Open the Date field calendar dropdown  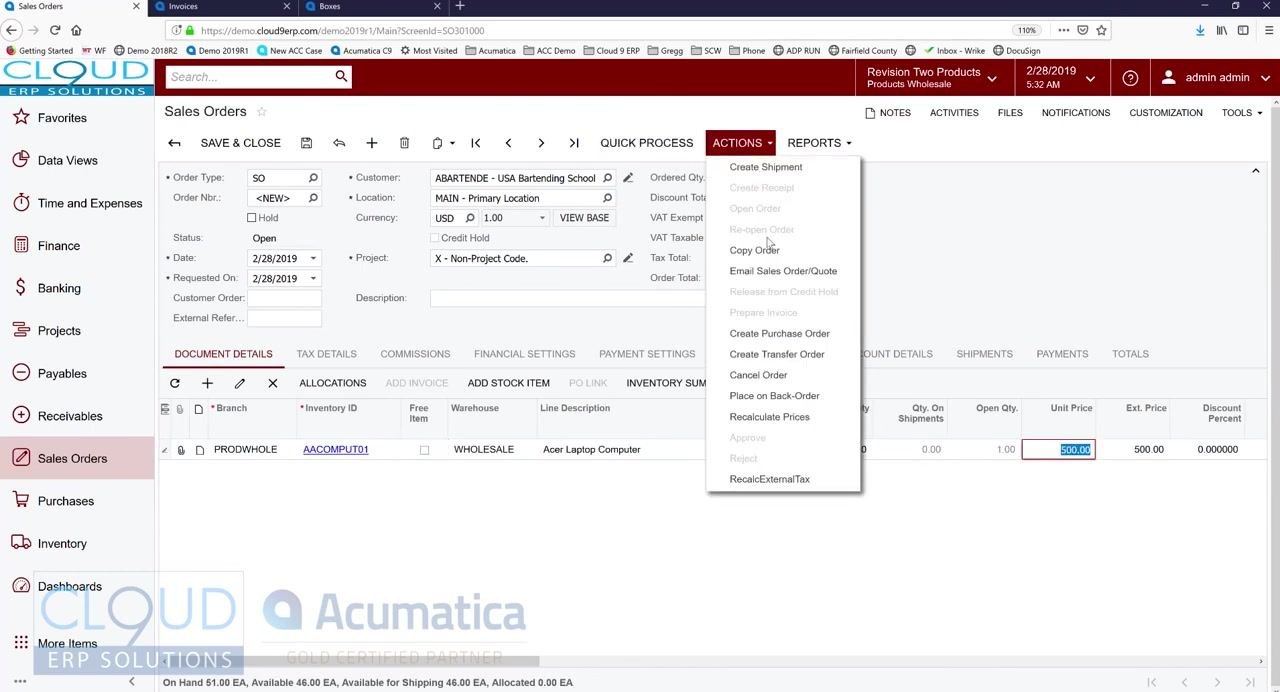(x=313, y=258)
